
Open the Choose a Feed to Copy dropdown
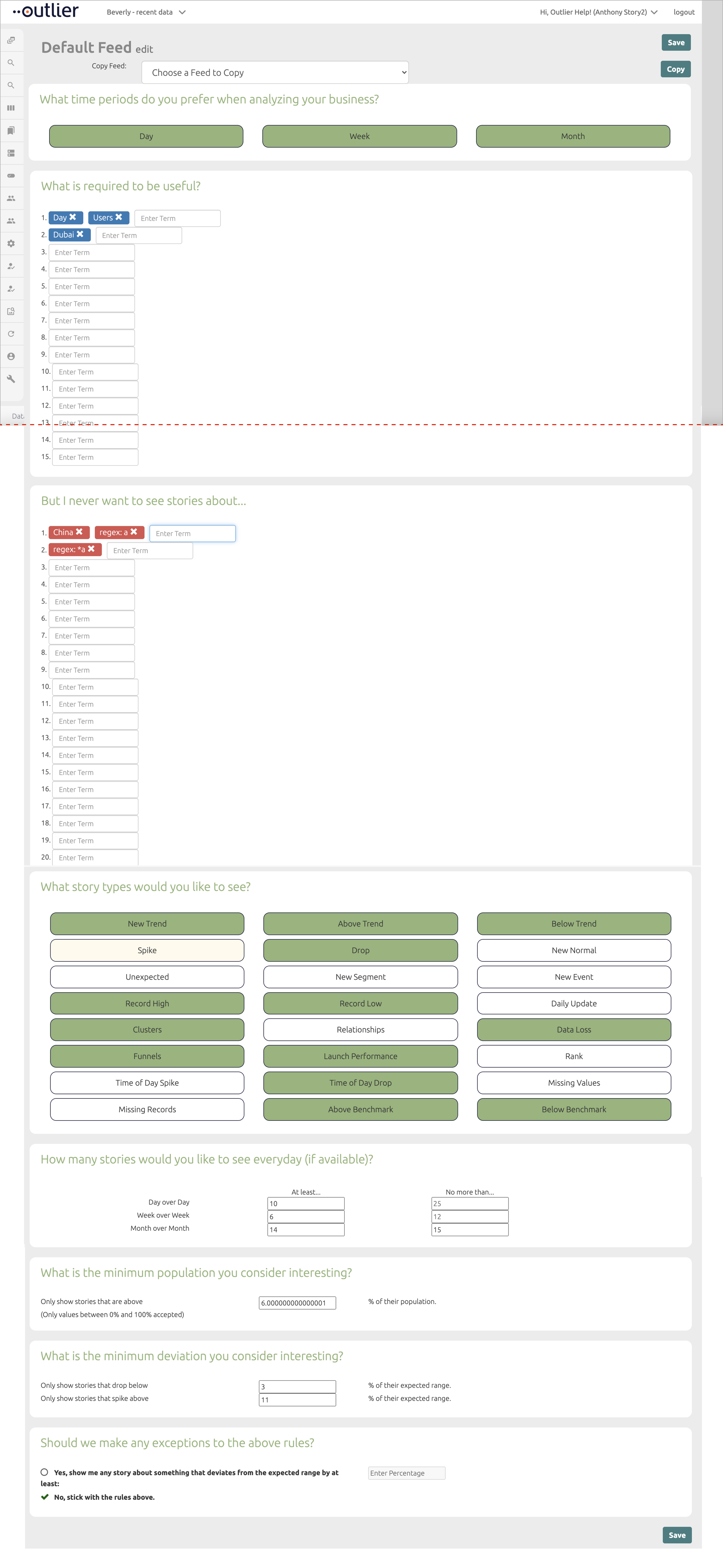[x=274, y=72]
